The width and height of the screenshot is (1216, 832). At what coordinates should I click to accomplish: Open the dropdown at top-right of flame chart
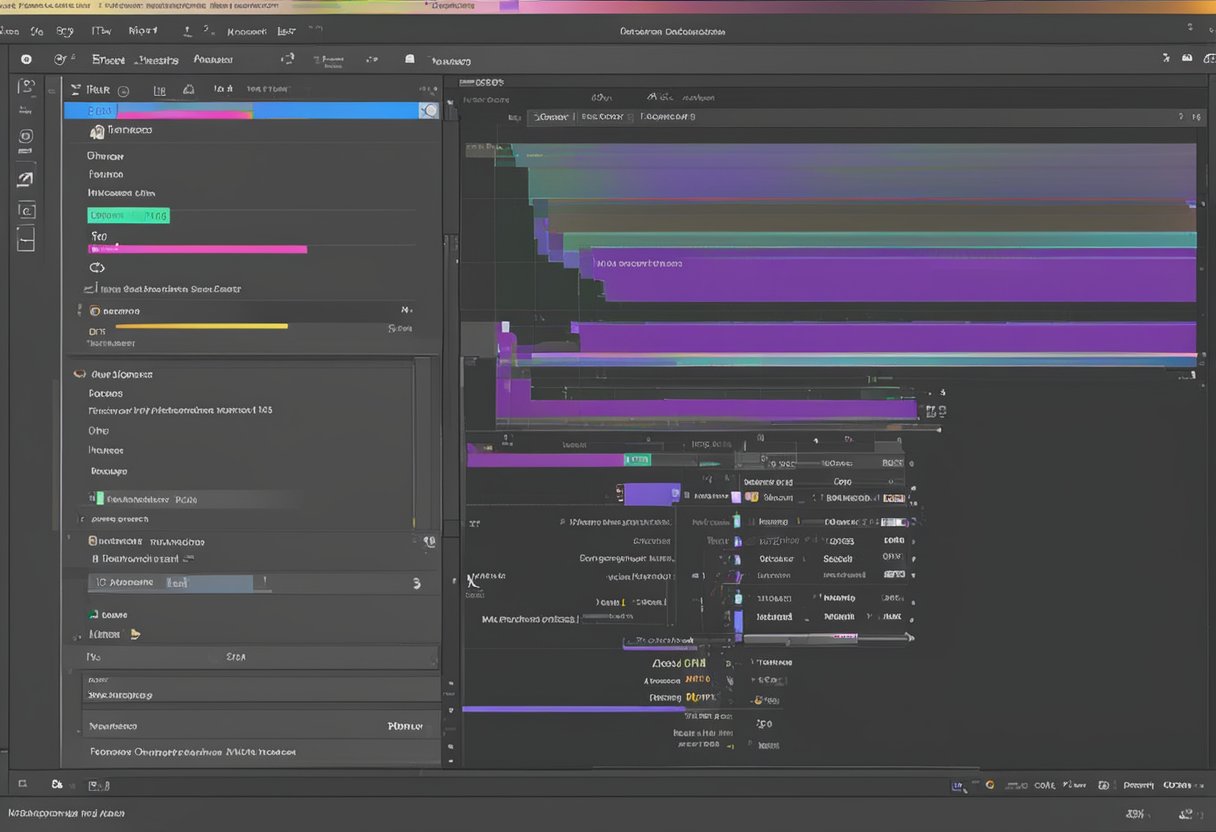click(x=1190, y=116)
